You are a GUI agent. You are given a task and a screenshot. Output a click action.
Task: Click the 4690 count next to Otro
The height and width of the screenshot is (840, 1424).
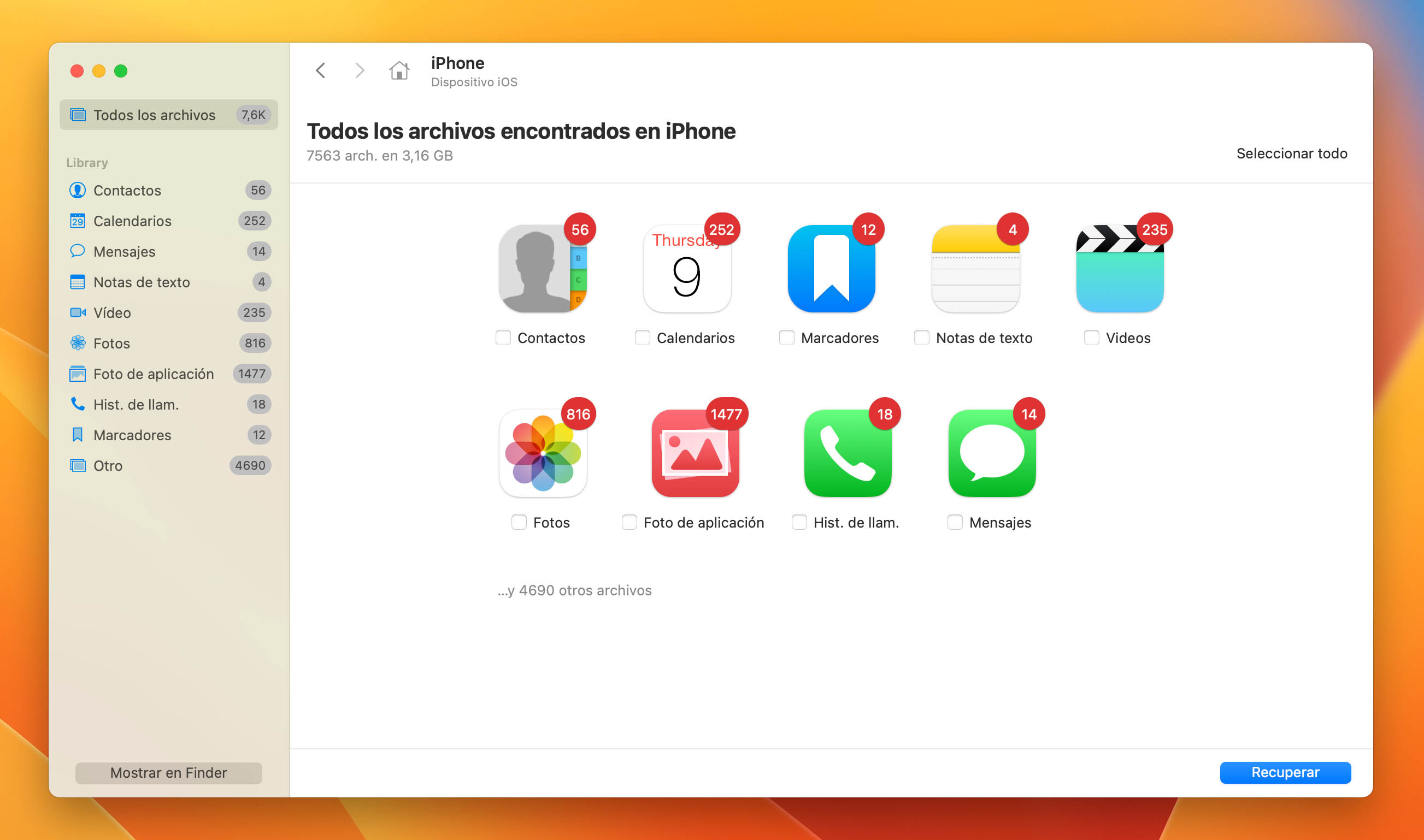click(x=250, y=465)
